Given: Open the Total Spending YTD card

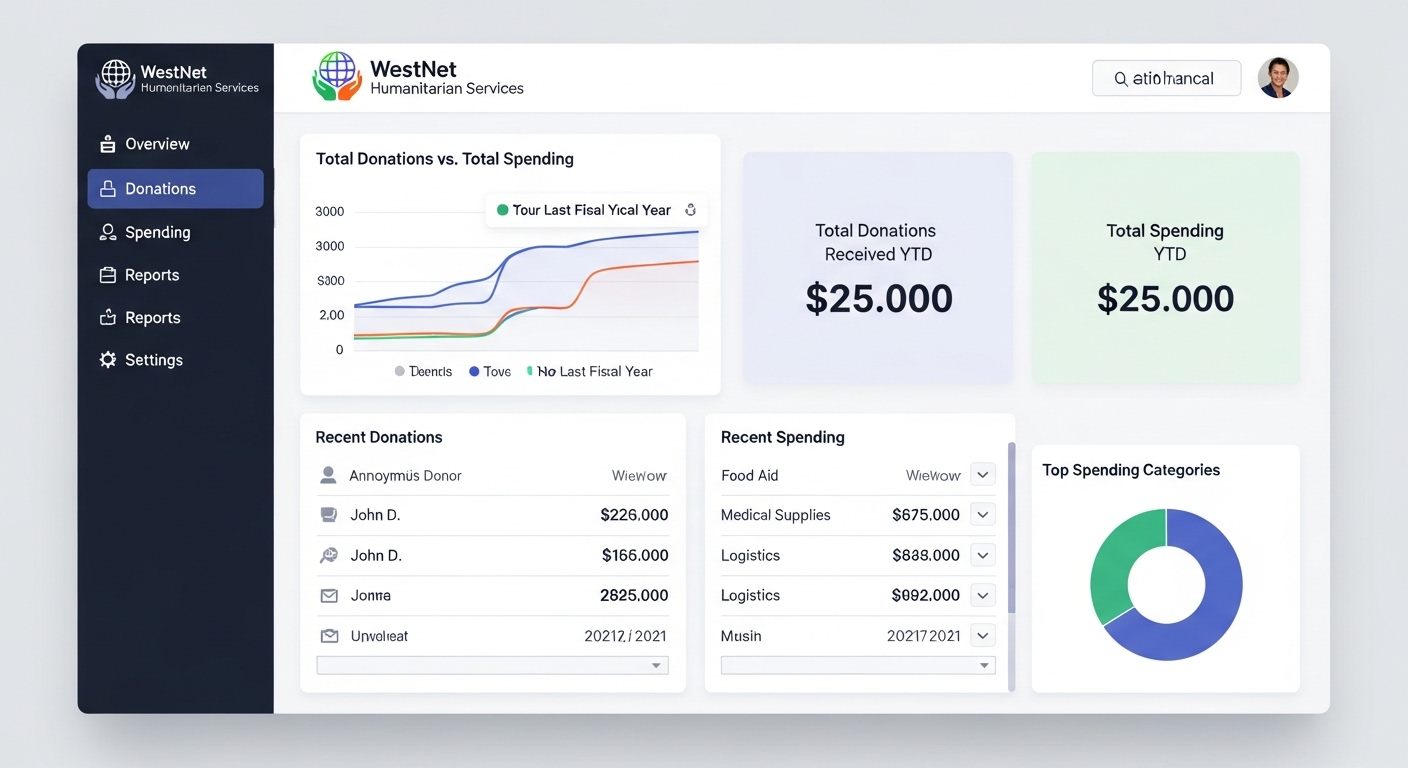Looking at the screenshot, I should 1165,268.
